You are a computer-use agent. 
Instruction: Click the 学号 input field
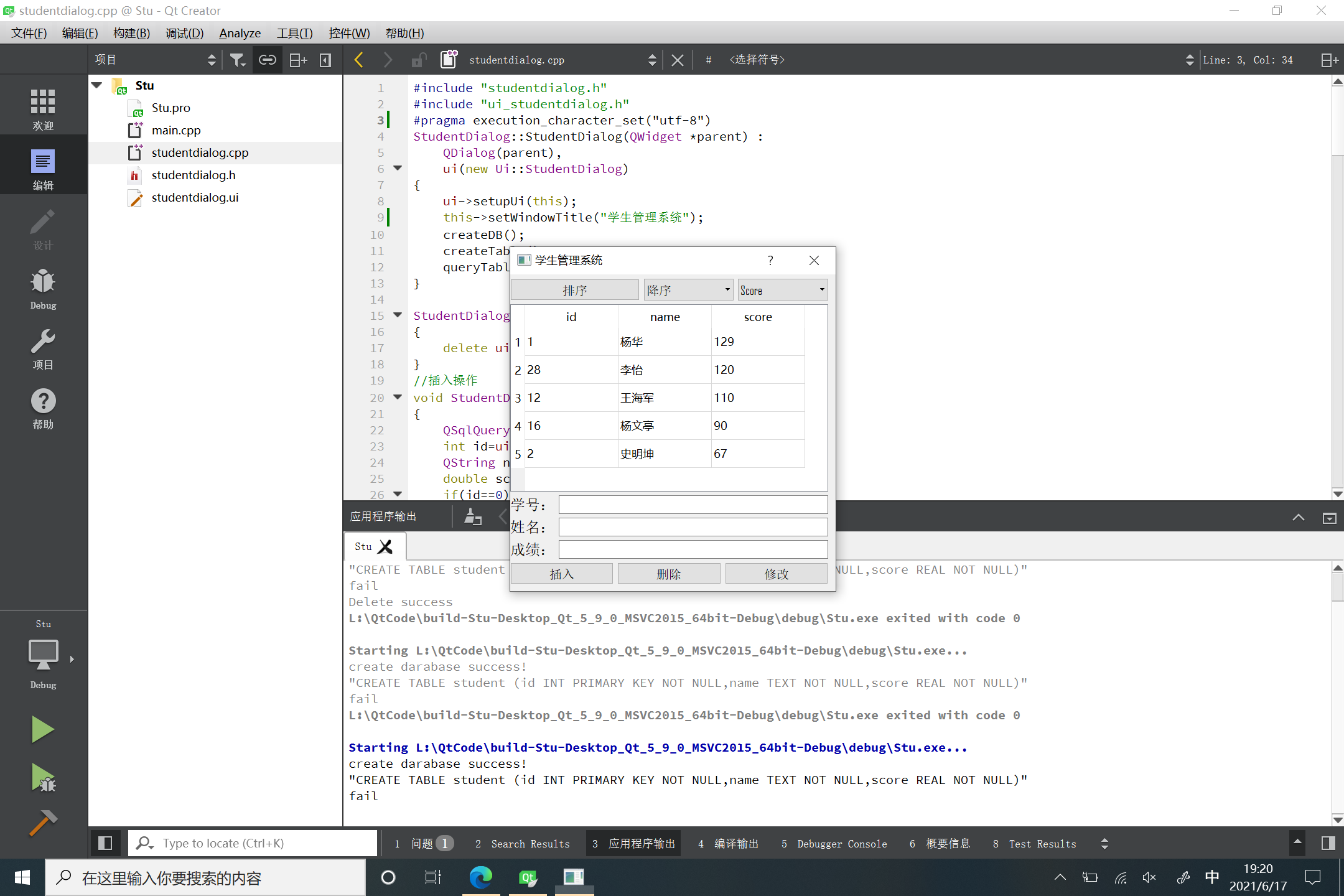pyautogui.click(x=693, y=505)
